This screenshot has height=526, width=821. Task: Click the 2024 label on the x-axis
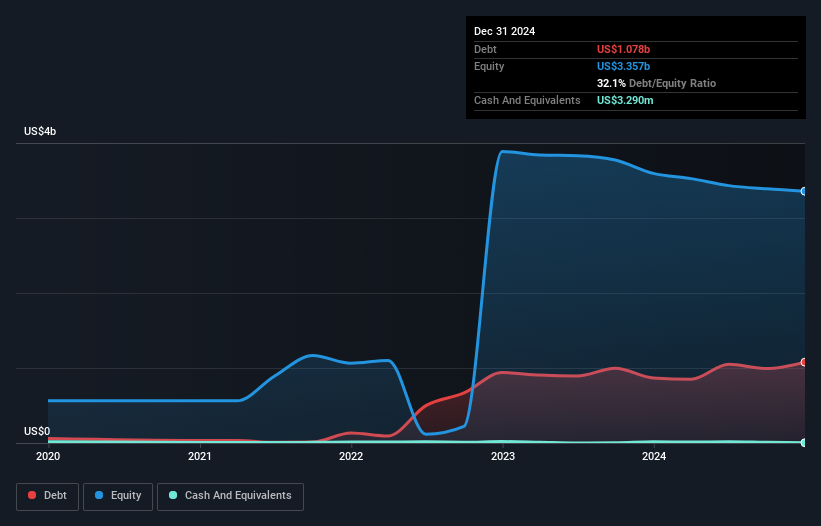[654, 456]
